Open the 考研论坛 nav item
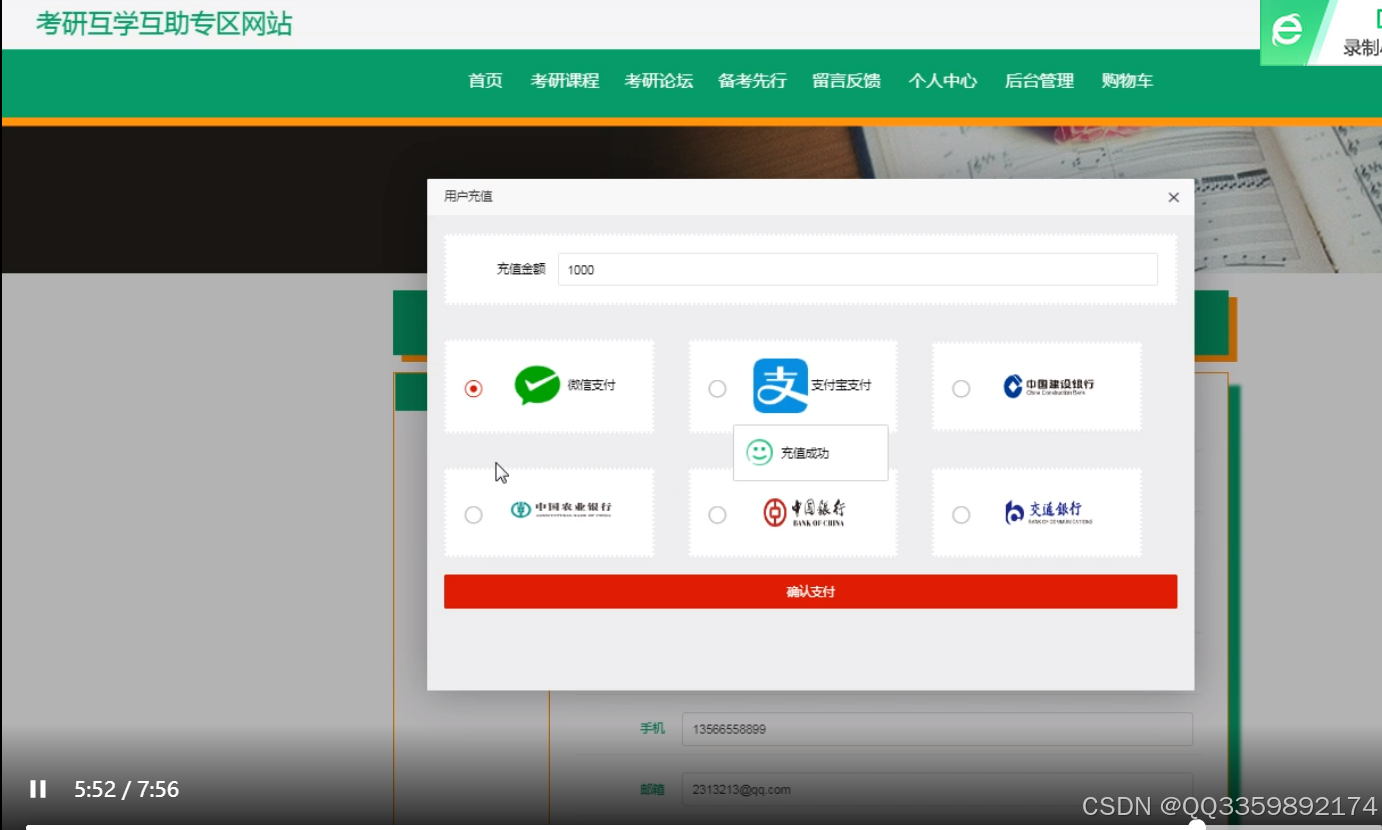 [x=659, y=81]
